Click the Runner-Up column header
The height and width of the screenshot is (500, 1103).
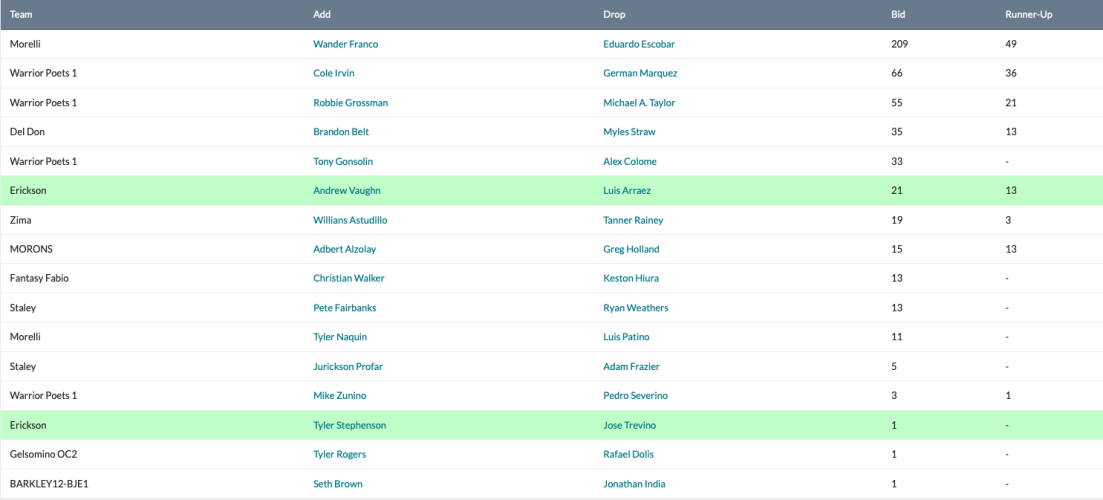1028,14
